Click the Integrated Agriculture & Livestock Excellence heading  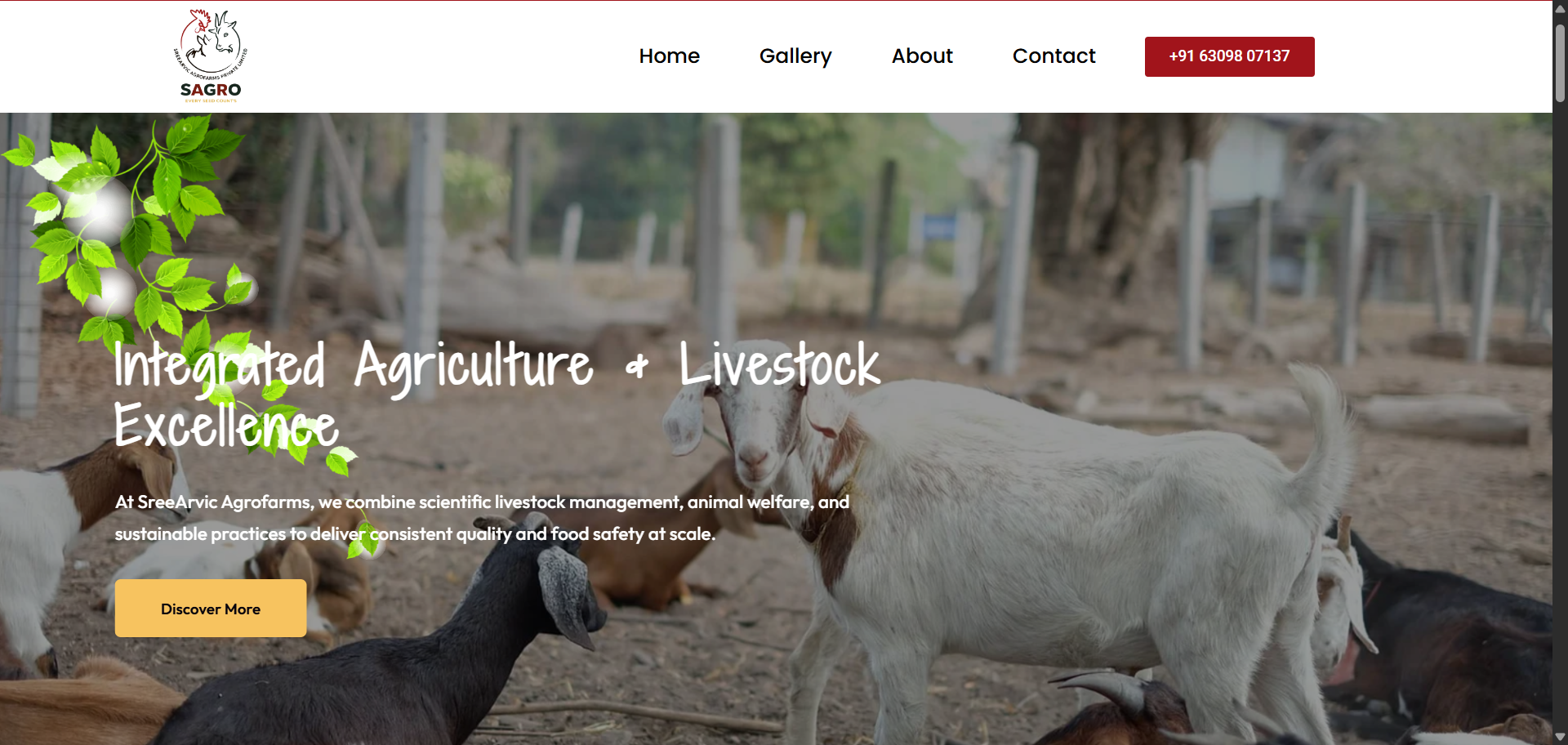coord(497,395)
